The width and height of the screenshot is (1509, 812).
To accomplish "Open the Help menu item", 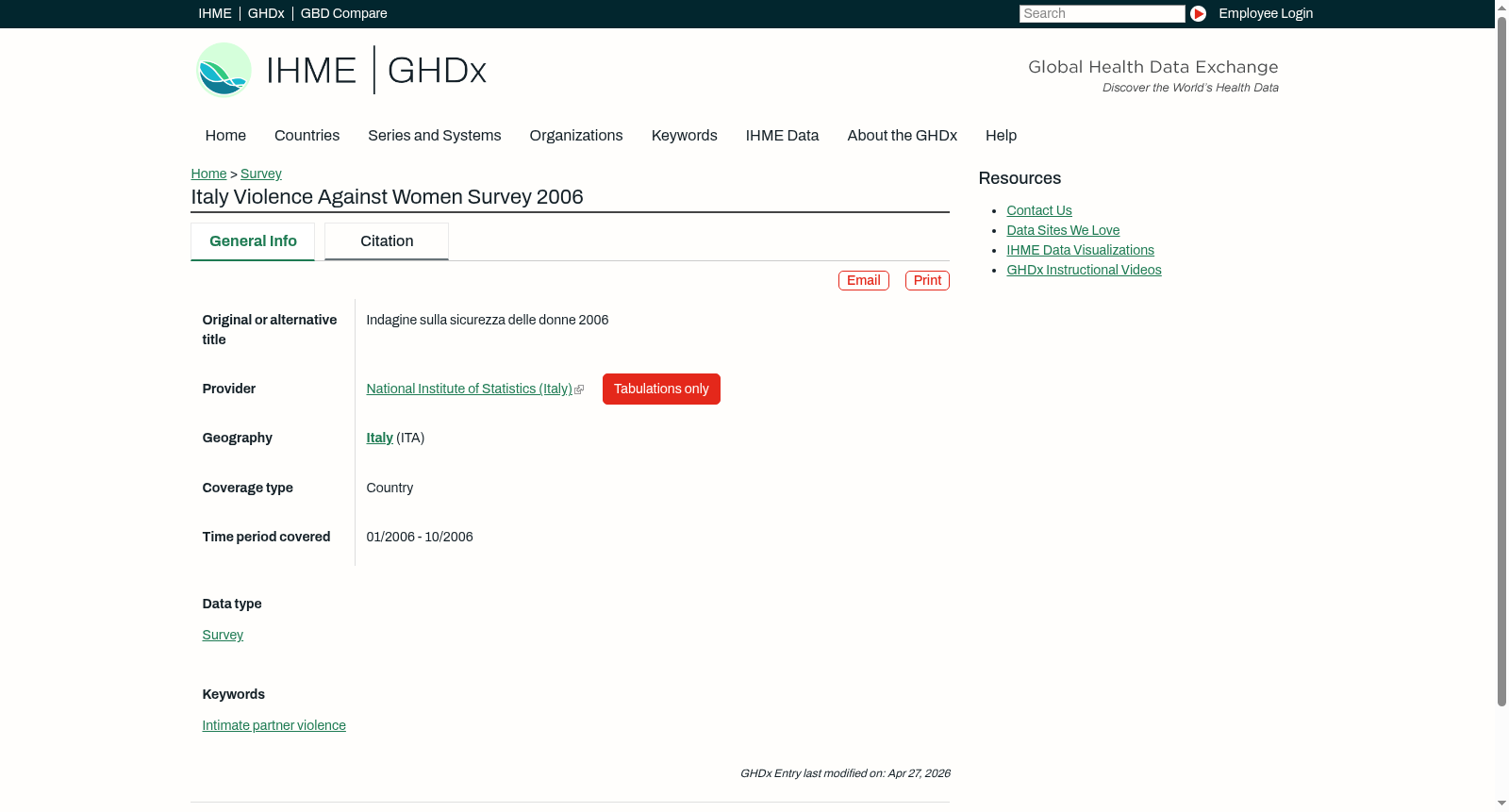I will (x=1001, y=136).
